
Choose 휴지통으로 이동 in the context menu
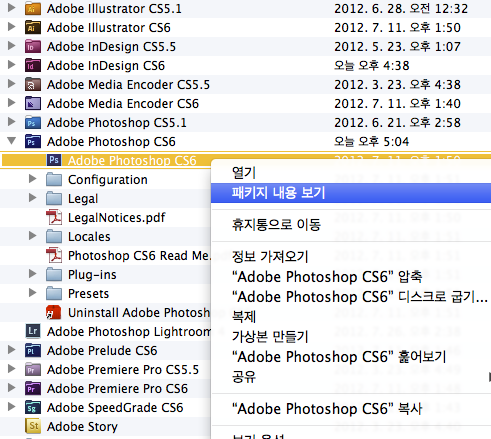[x=351, y=225]
